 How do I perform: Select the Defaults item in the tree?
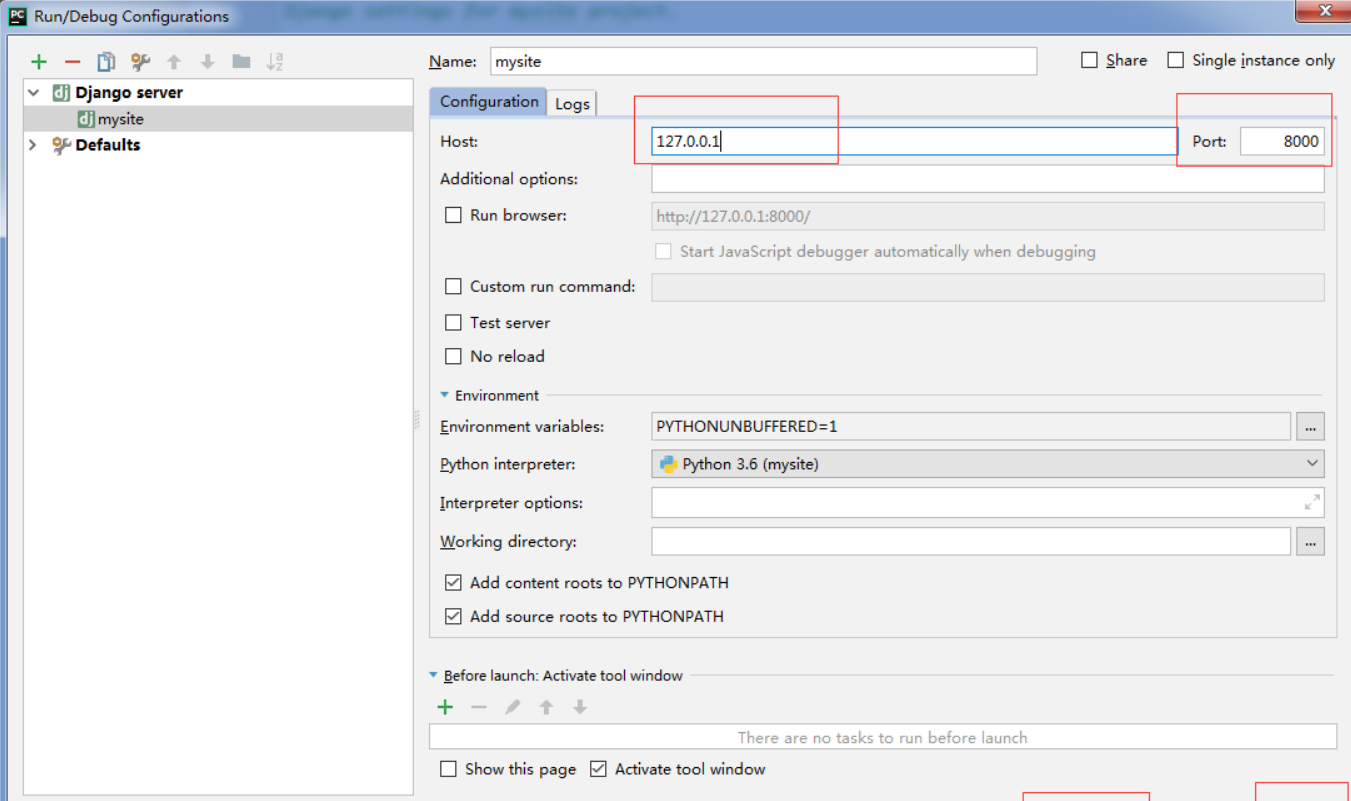coord(107,145)
